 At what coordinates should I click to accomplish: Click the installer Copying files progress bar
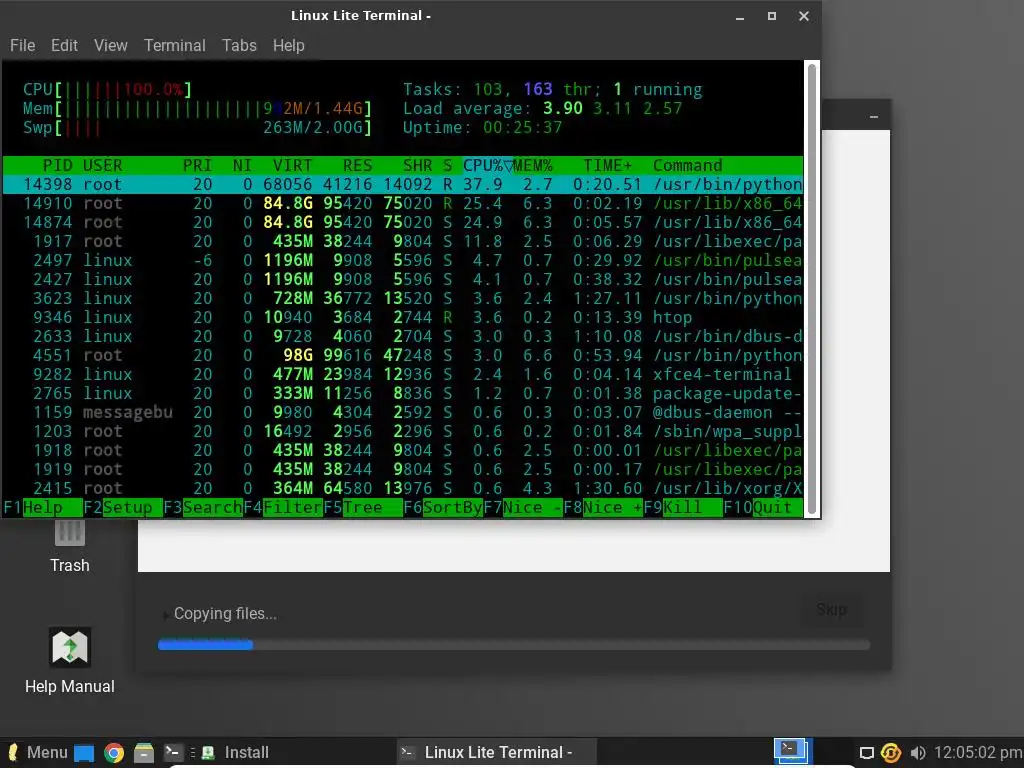[x=513, y=645]
